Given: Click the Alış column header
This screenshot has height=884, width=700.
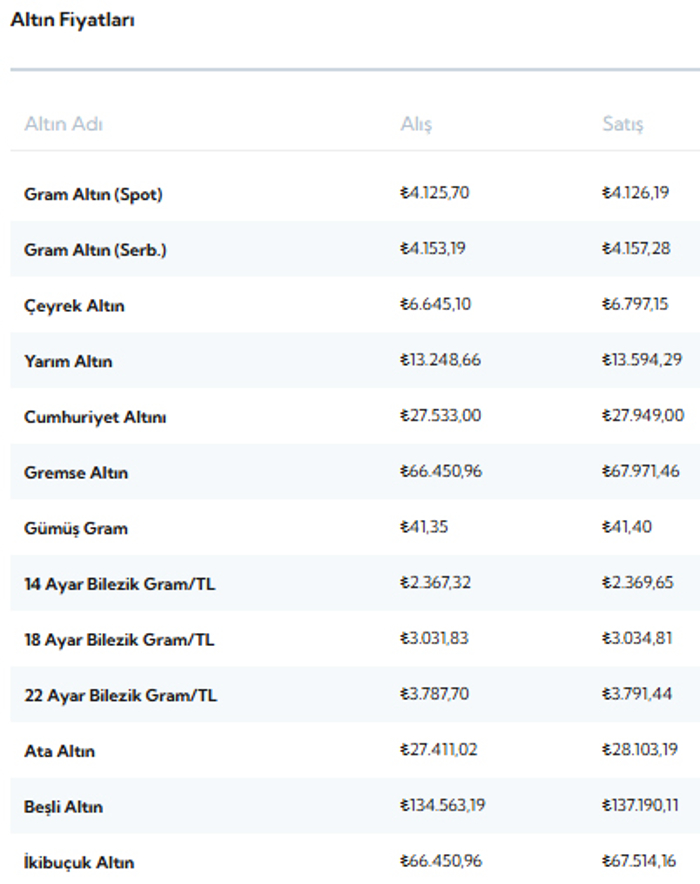Looking at the screenshot, I should pyautogui.click(x=416, y=124).
